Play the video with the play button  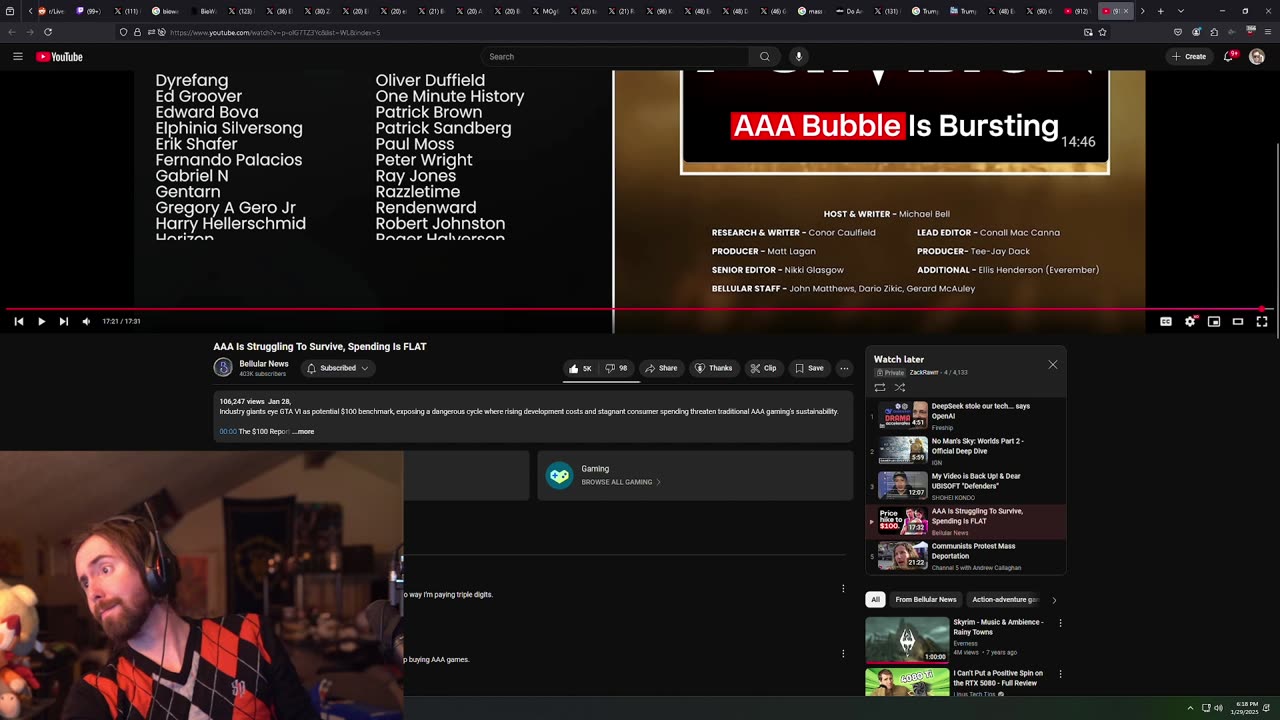[x=41, y=321]
